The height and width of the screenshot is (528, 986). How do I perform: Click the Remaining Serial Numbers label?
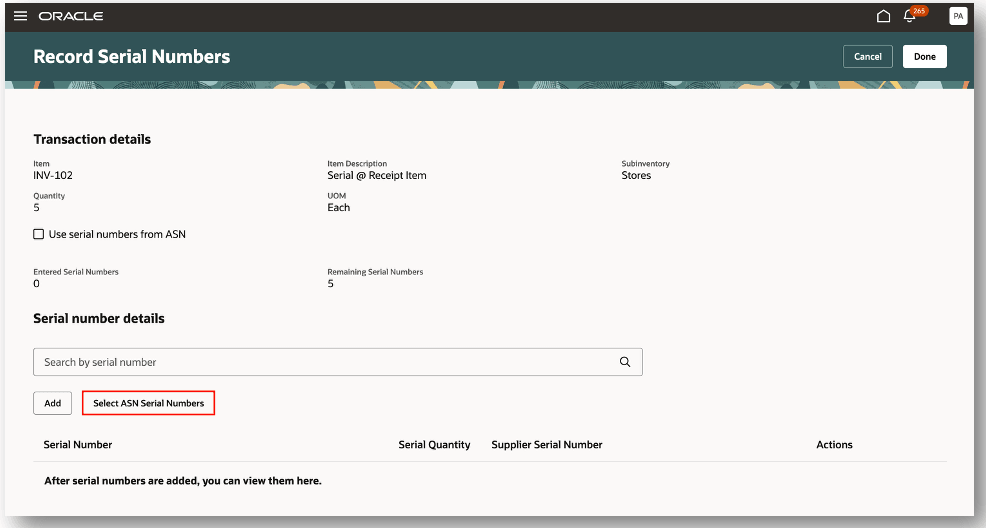point(375,272)
